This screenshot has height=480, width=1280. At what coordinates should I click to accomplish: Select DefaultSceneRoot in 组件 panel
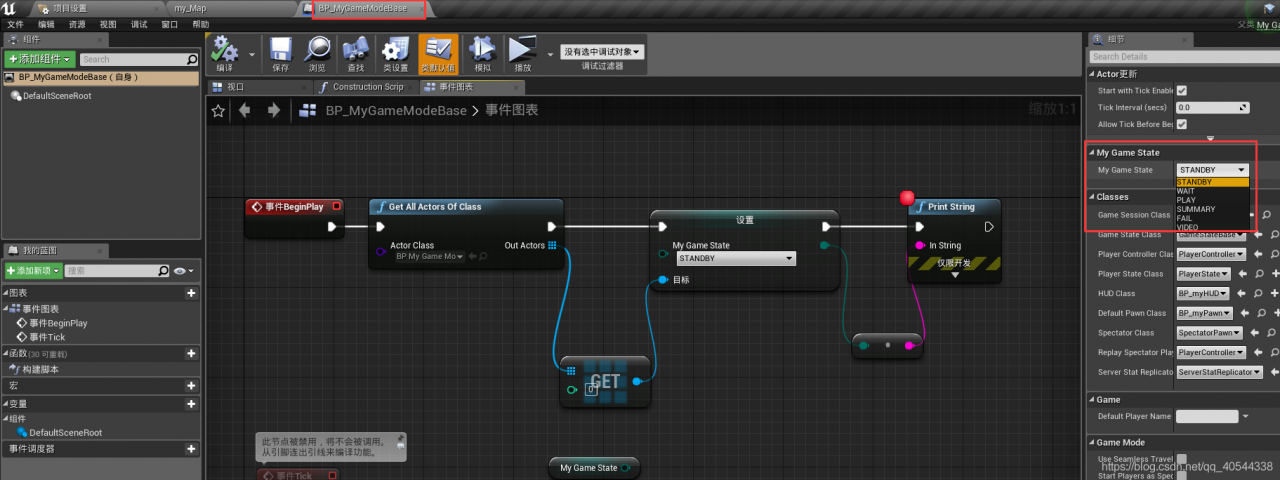point(51,96)
